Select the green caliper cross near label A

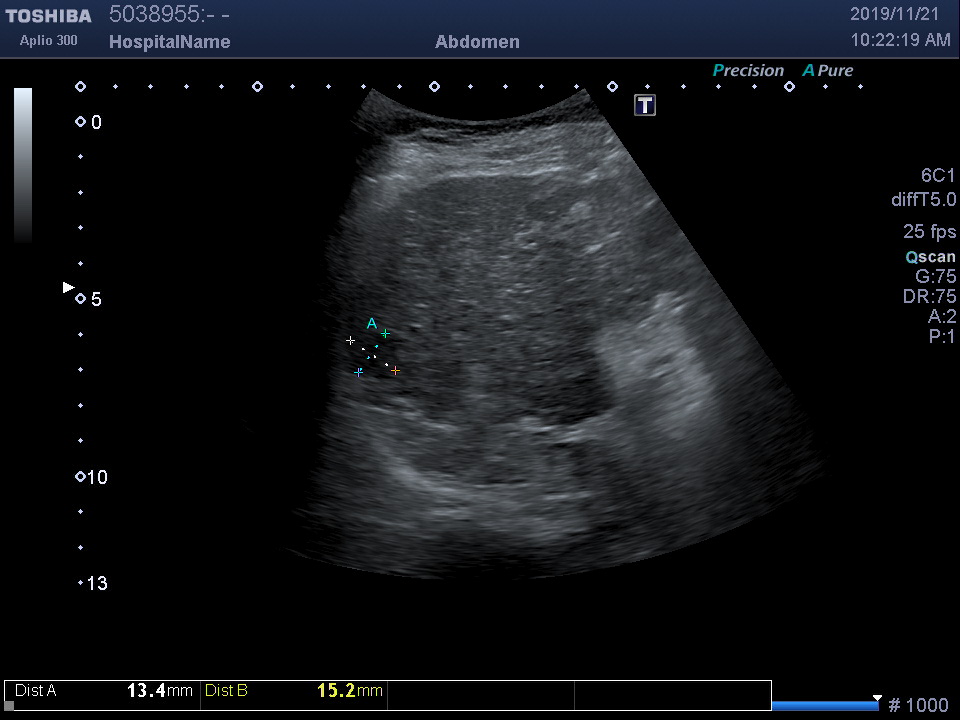coord(385,333)
